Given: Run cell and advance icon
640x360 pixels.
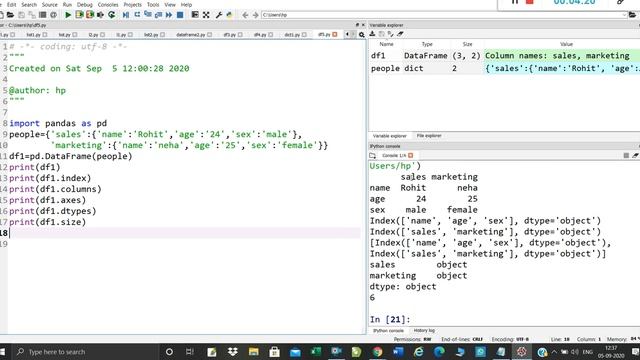Looking at the screenshot, I should pyautogui.click(x=90, y=15).
